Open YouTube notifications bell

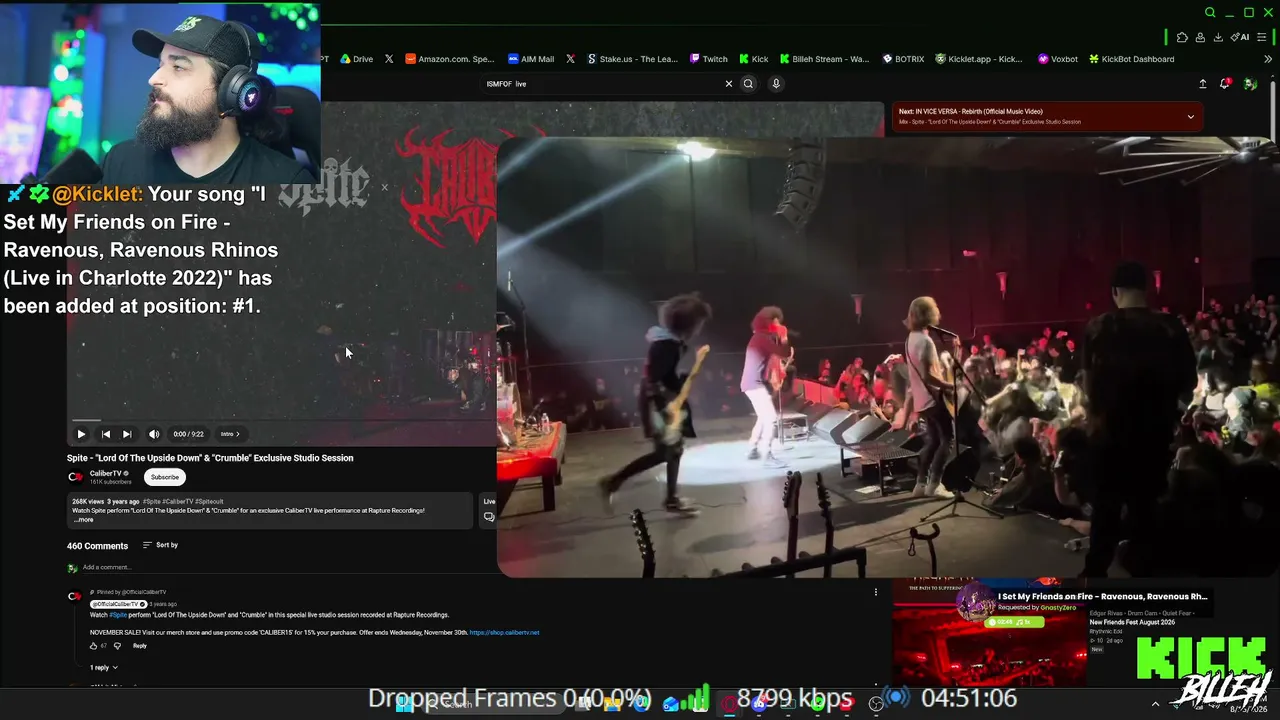click(1225, 84)
